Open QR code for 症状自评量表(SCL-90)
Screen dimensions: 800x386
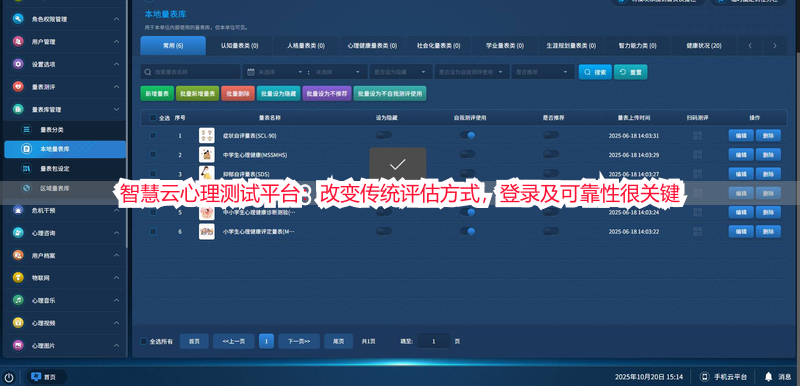697,136
